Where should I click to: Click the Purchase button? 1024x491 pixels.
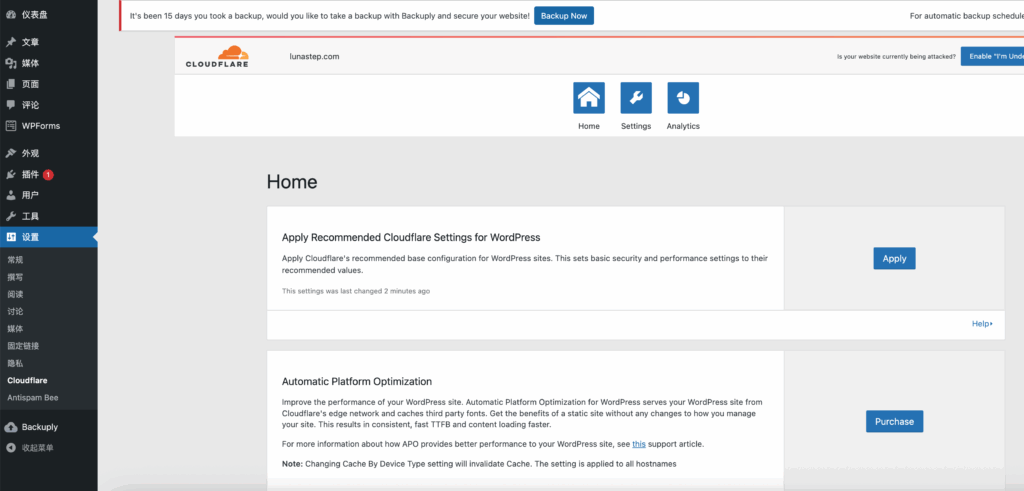894,421
